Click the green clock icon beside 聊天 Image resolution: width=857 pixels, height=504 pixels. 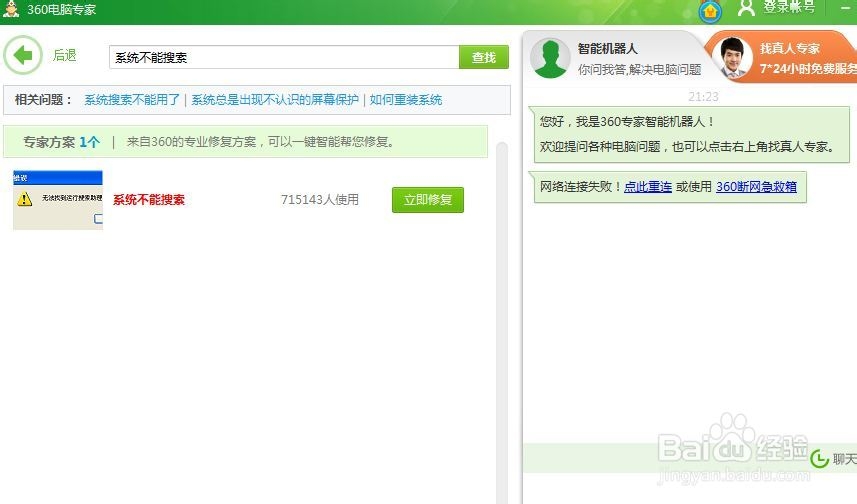pyautogui.click(x=819, y=459)
